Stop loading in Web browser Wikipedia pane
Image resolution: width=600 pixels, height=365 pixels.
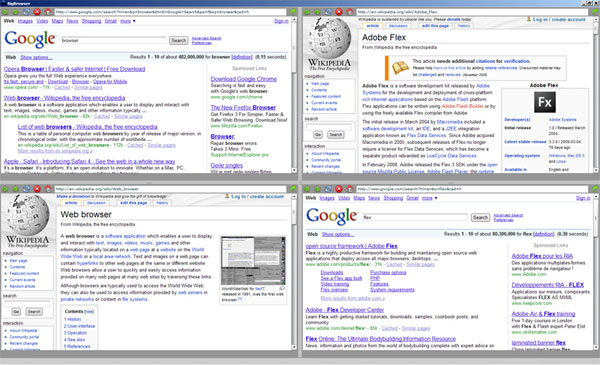click(37, 189)
